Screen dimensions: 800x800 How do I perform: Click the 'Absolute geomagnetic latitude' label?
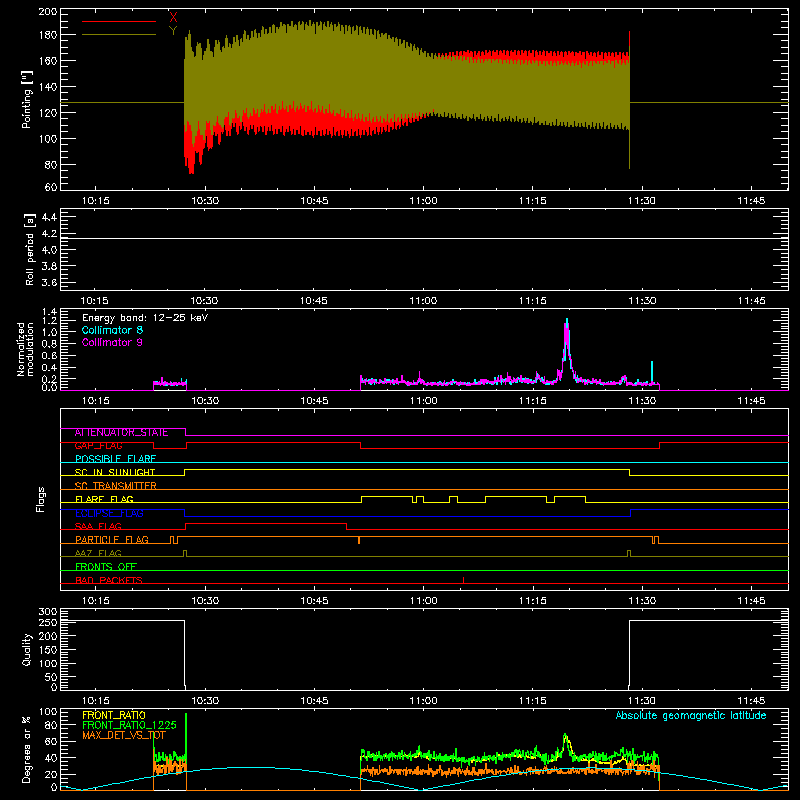tap(691, 716)
